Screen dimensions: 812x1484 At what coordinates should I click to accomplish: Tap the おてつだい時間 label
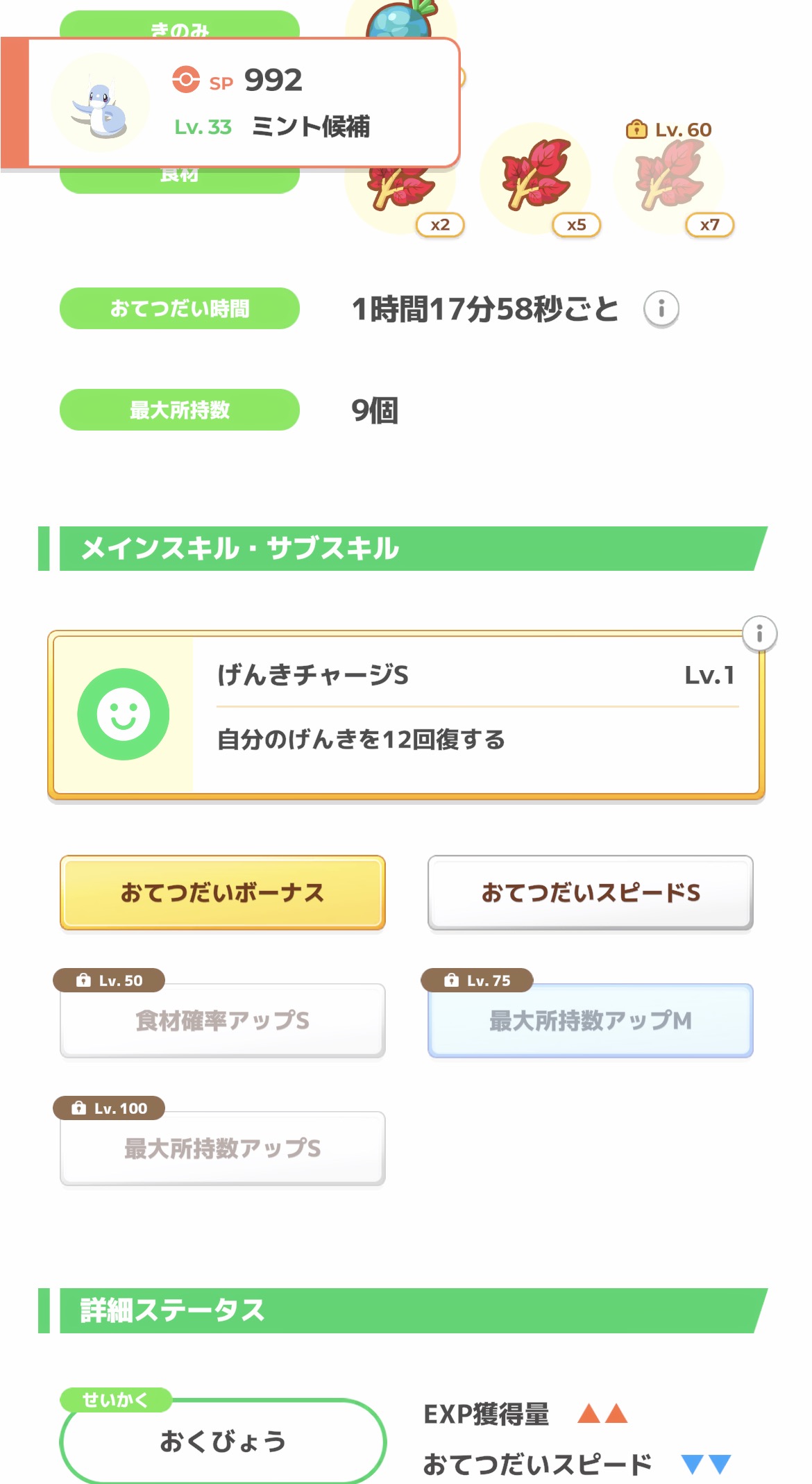click(180, 308)
